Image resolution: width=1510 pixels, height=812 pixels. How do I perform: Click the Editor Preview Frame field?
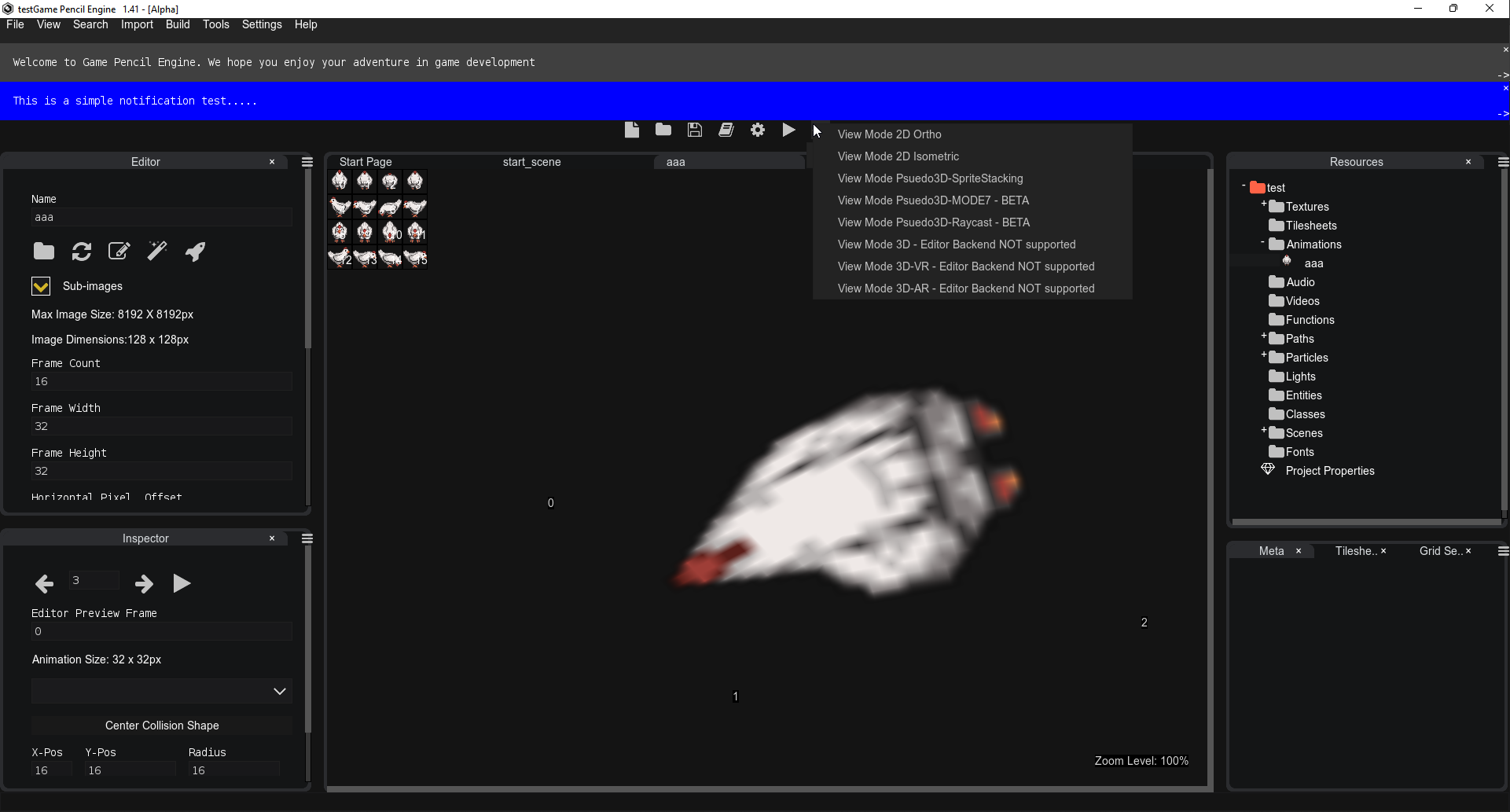[x=162, y=631]
